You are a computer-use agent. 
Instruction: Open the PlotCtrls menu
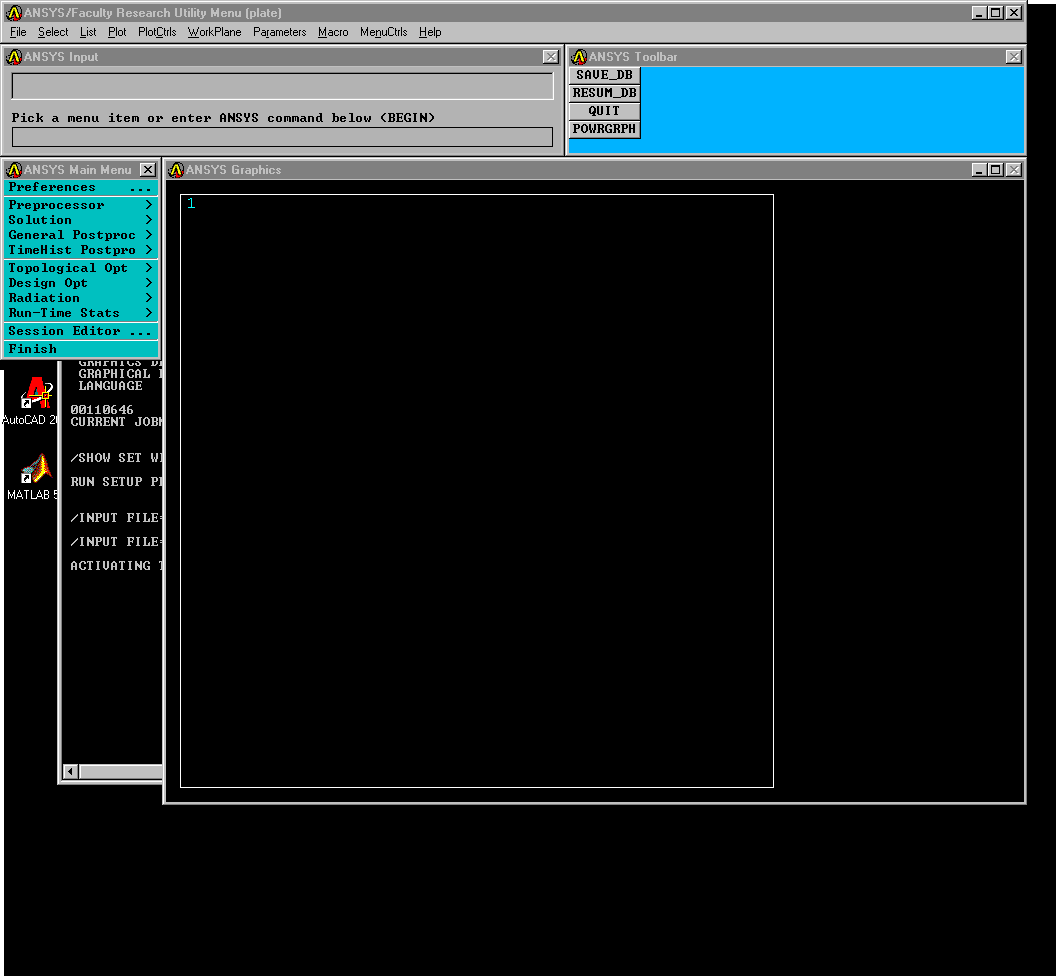(157, 32)
